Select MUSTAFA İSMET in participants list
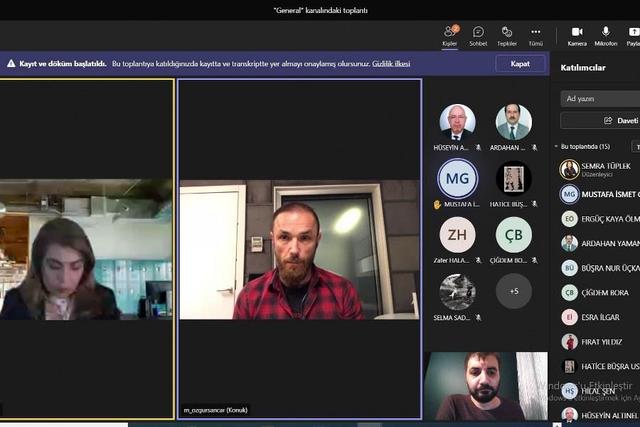The image size is (640, 427). point(599,194)
